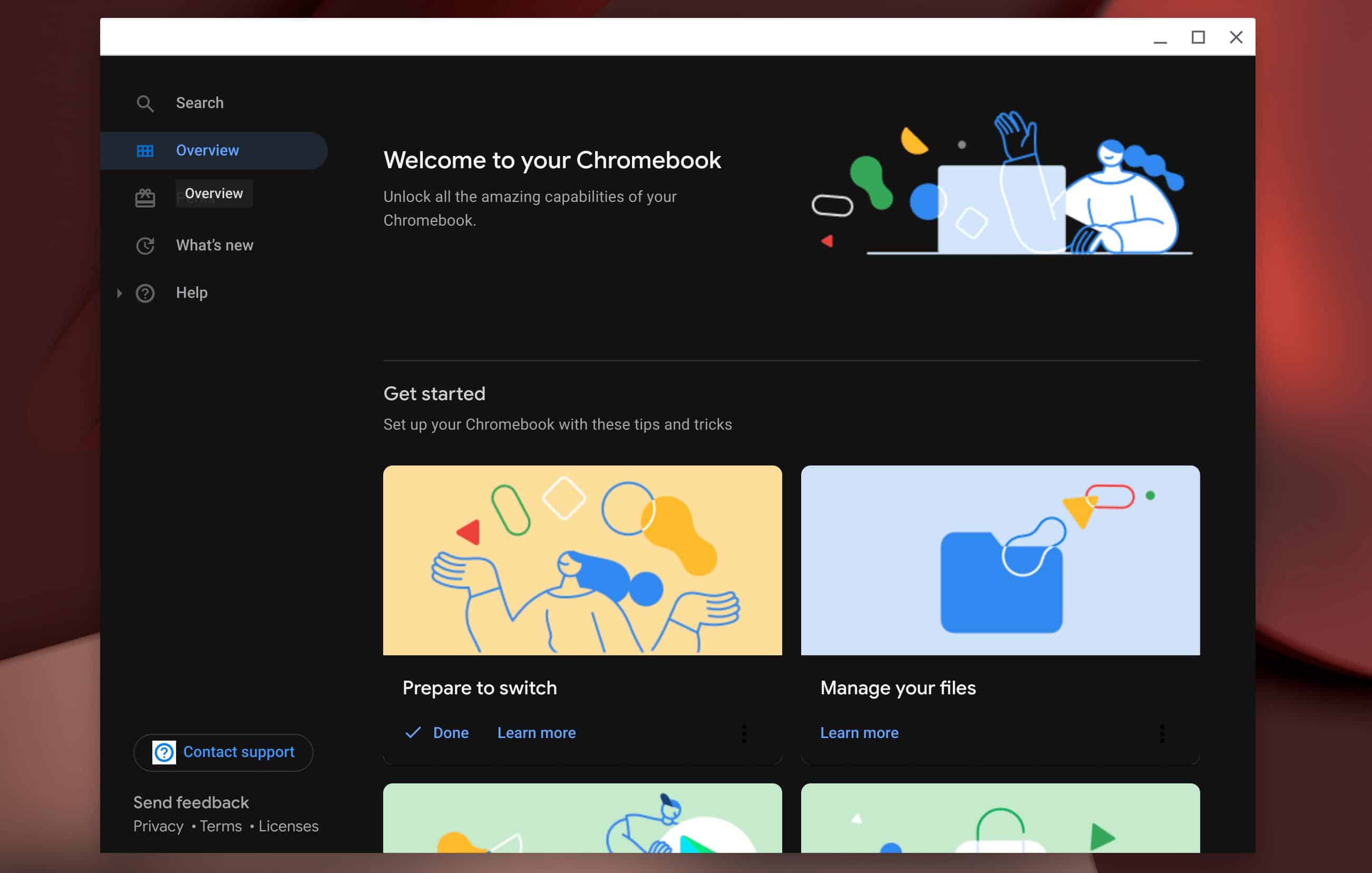This screenshot has height=873, width=1372.
Task: Click the Overview grid icon
Action: click(145, 150)
